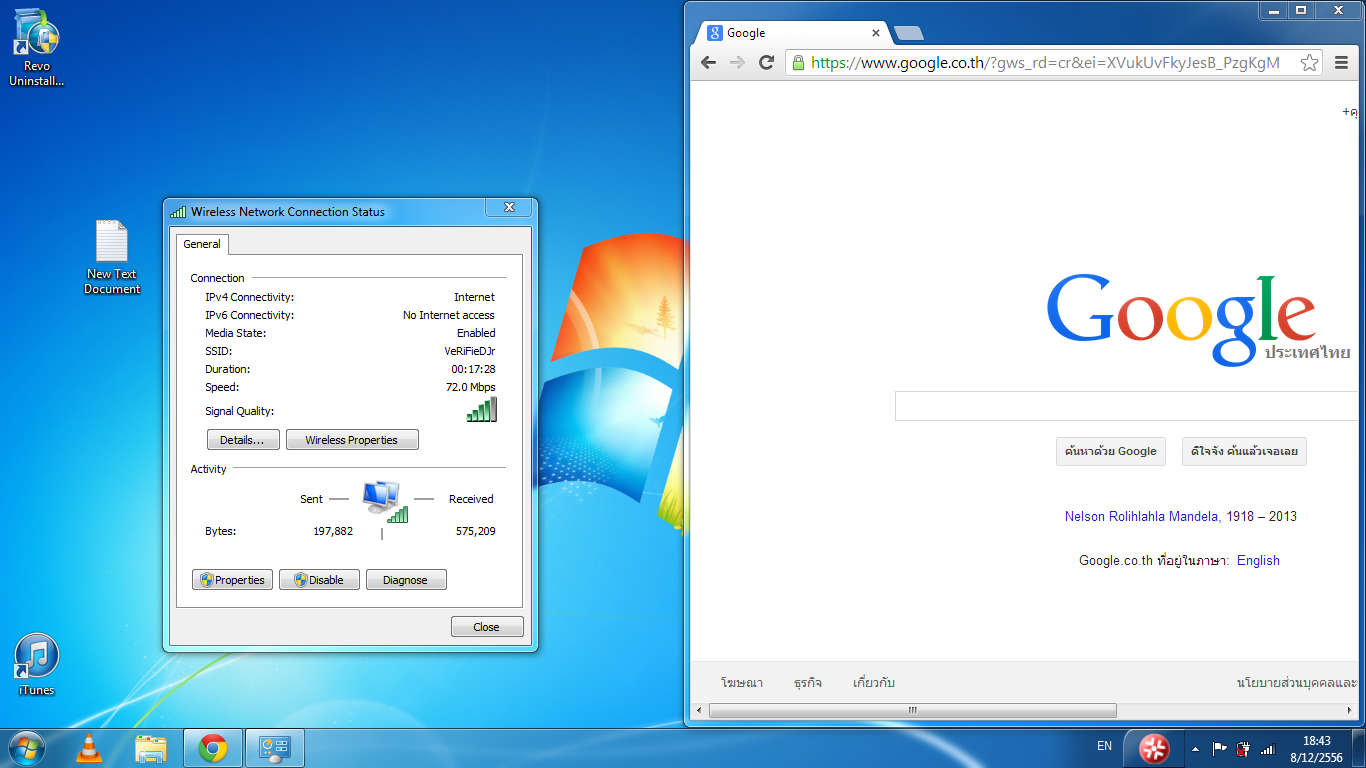The image size is (1366, 768).
Task: Show hidden system tray icons
Action: point(1195,748)
